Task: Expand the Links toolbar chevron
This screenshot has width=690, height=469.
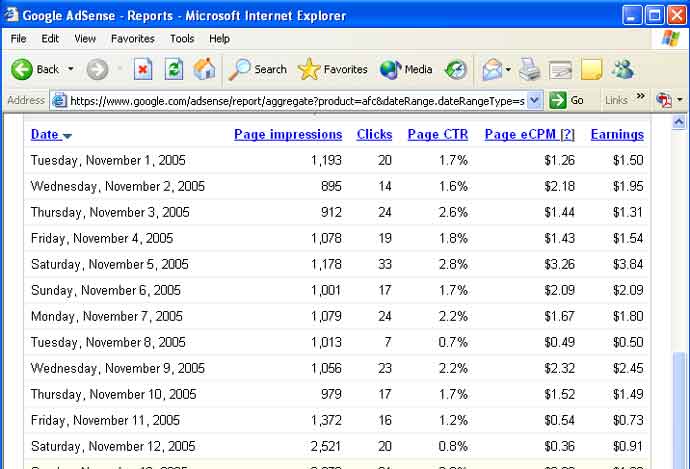Action: (639, 100)
